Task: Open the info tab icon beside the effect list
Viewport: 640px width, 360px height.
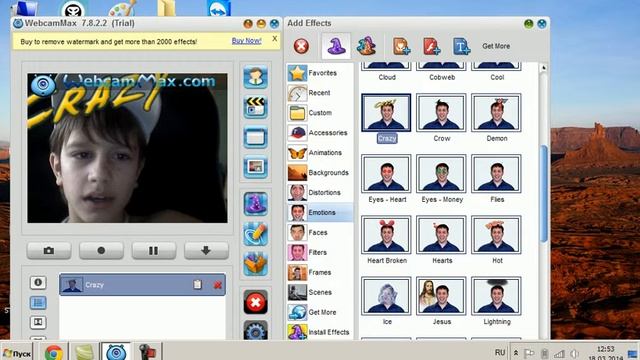Action: pos(38,282)
